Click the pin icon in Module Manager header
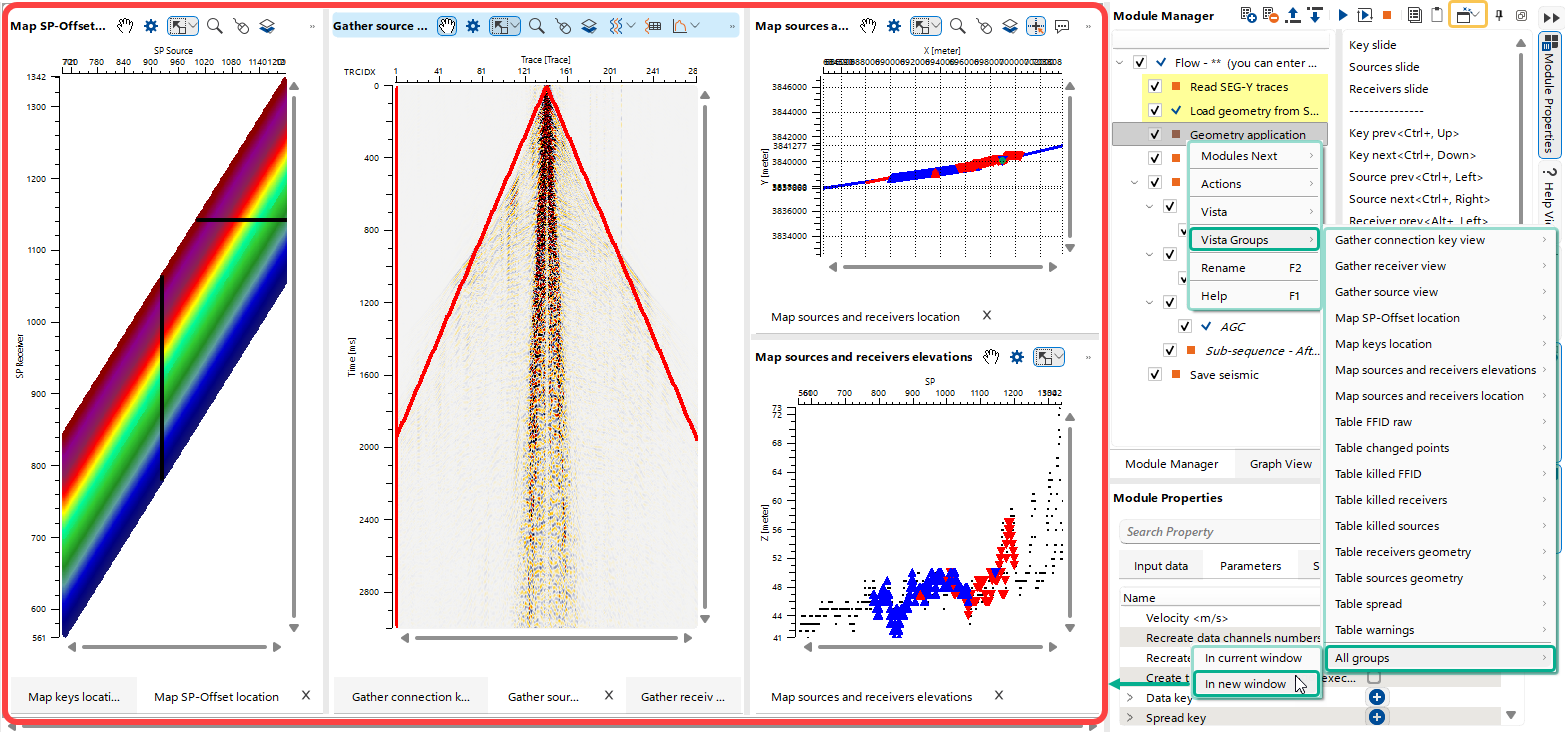Viewport: 1565px width, 732px height. 1498,15
